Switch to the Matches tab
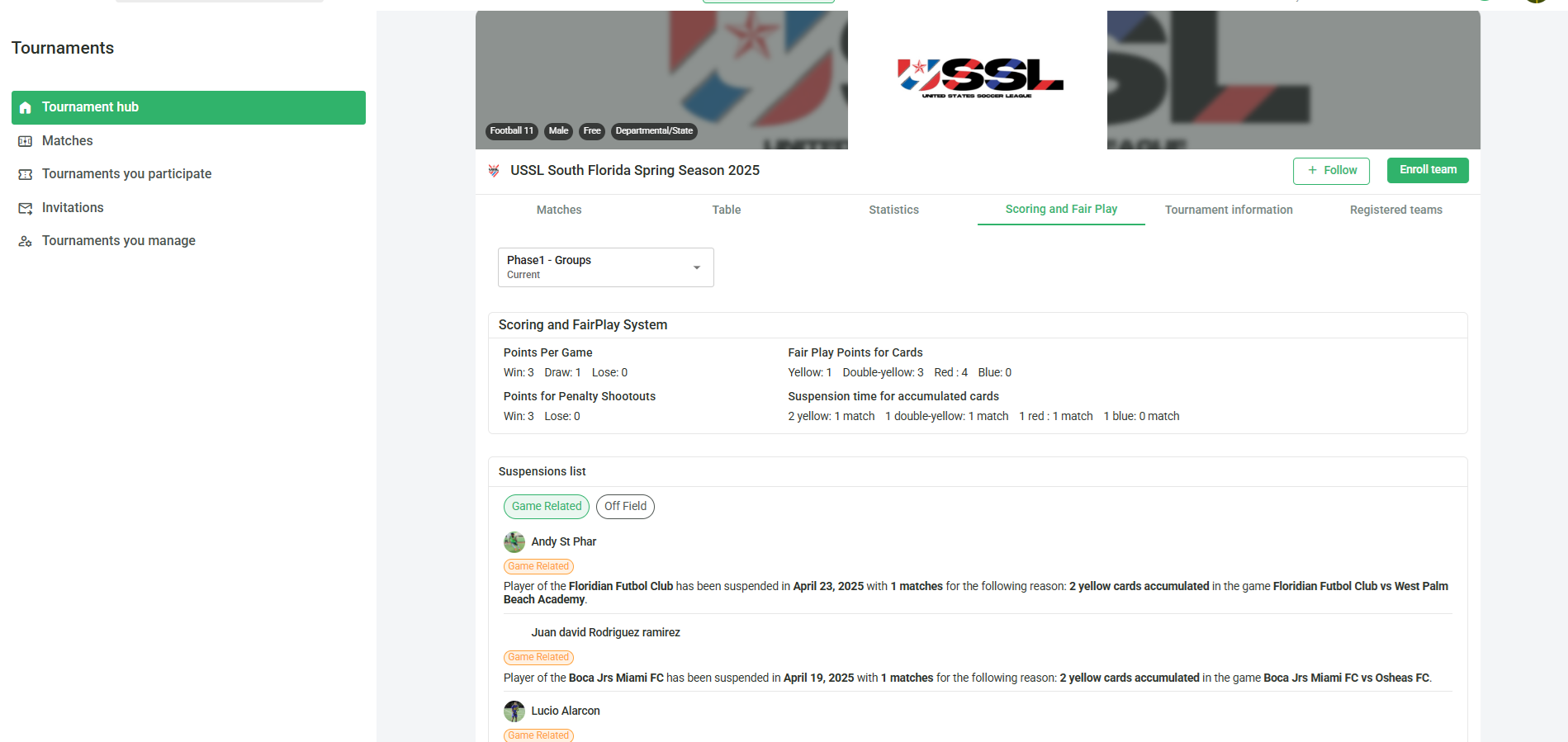The height and width of the screenshot is (742, 1568). (x=559, y=210)
